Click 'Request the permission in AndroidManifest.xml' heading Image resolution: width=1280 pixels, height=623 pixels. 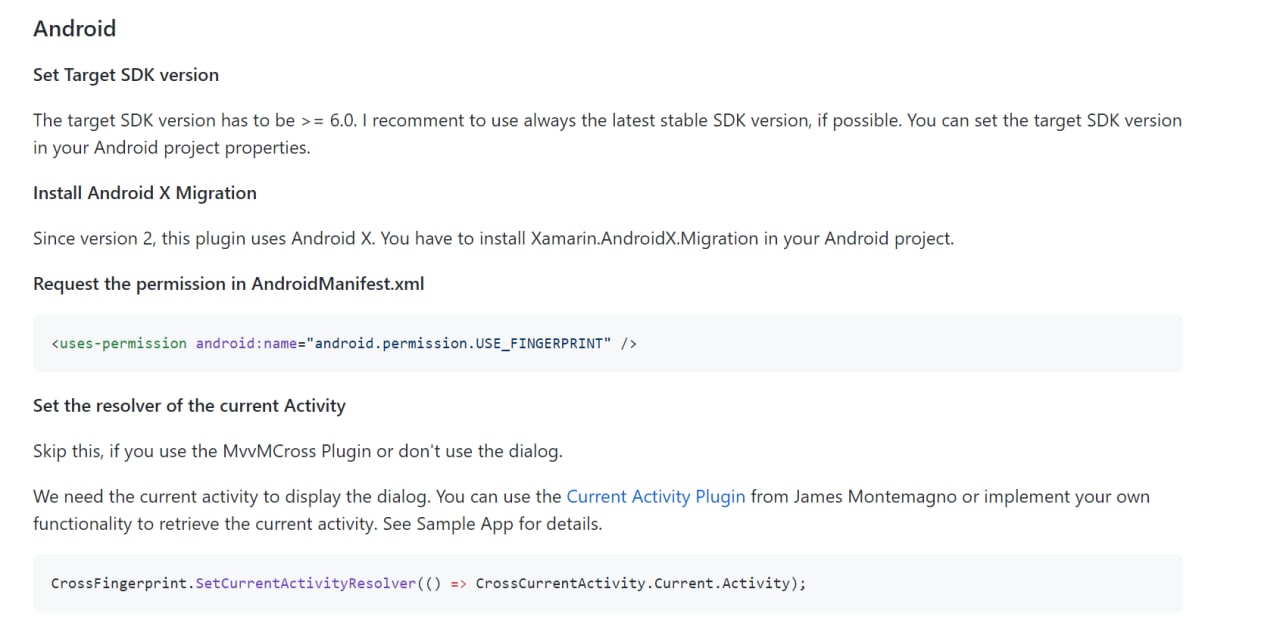(x=229, y=284)
